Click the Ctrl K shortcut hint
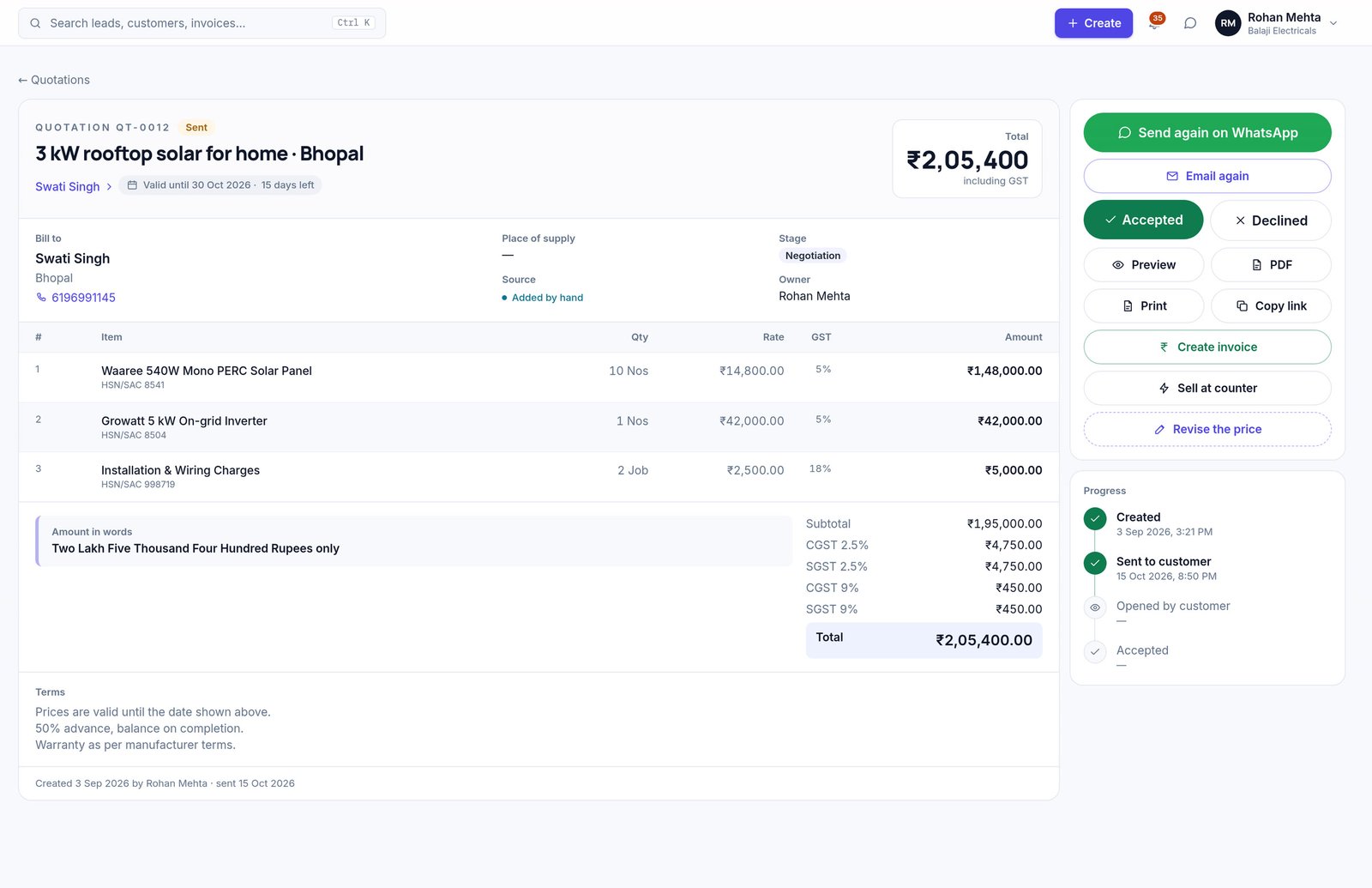Viewport: 1372px width, 888px height. 353,23
